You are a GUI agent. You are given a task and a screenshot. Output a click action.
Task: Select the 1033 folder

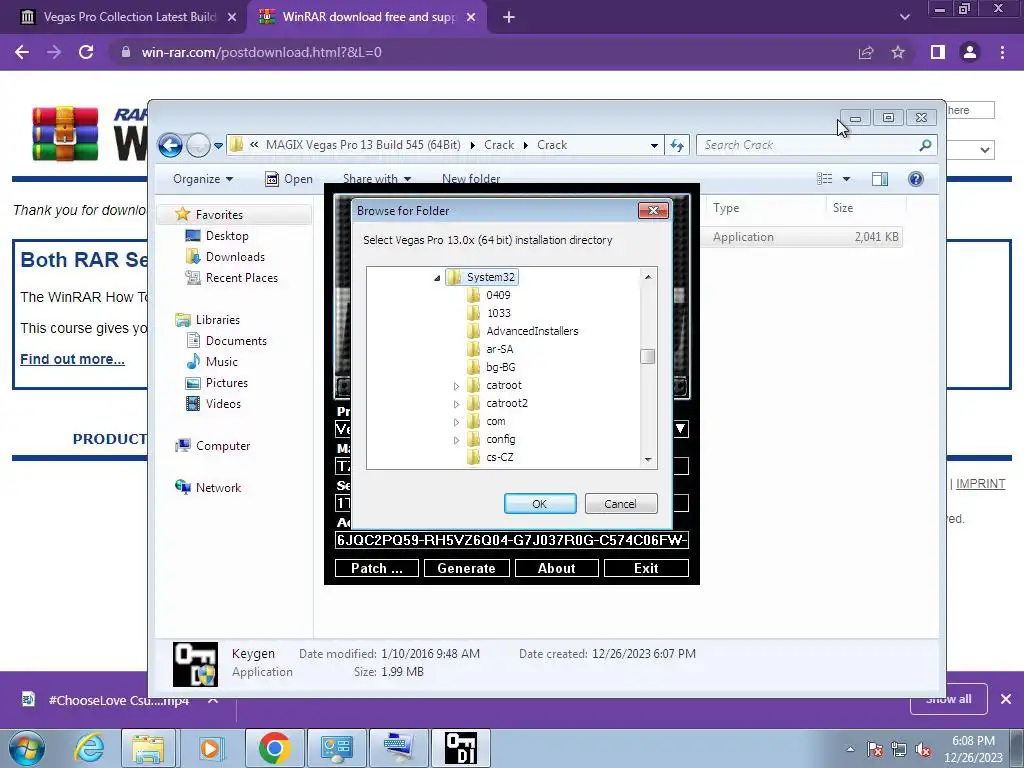(x=498, y=313)
